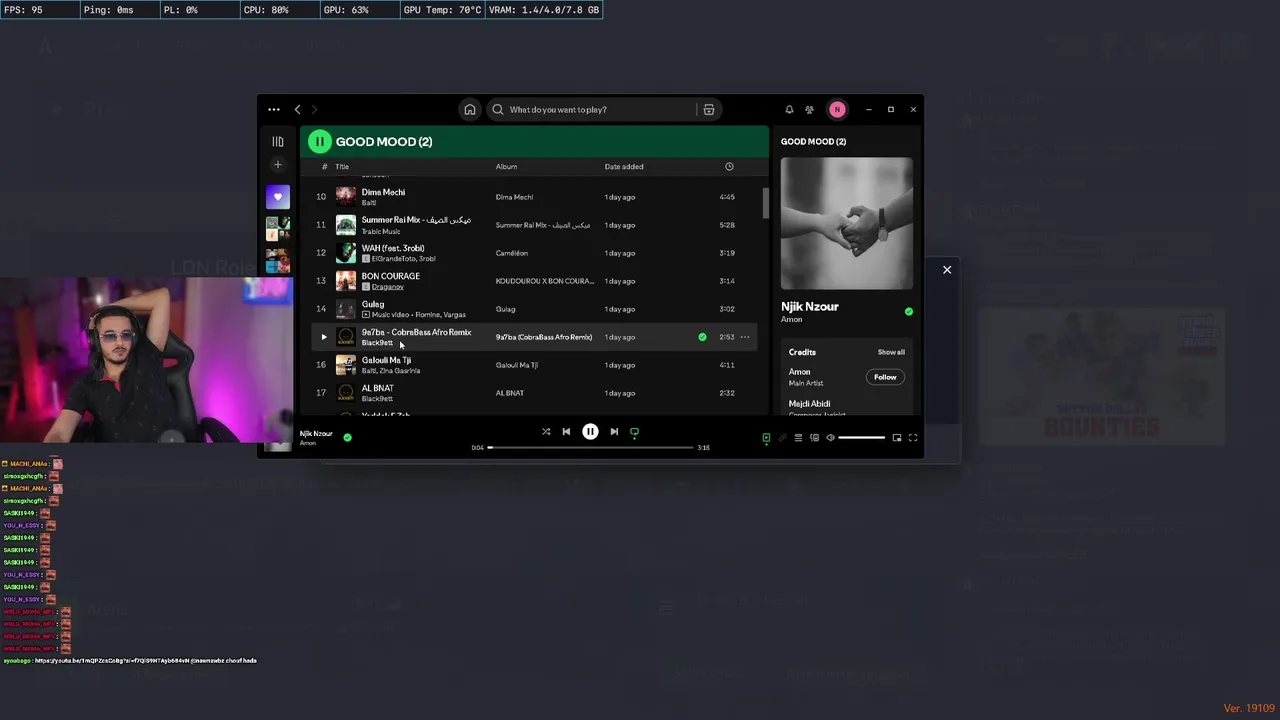
Task: Go forward with the right arrow
Action: point(314,110)
